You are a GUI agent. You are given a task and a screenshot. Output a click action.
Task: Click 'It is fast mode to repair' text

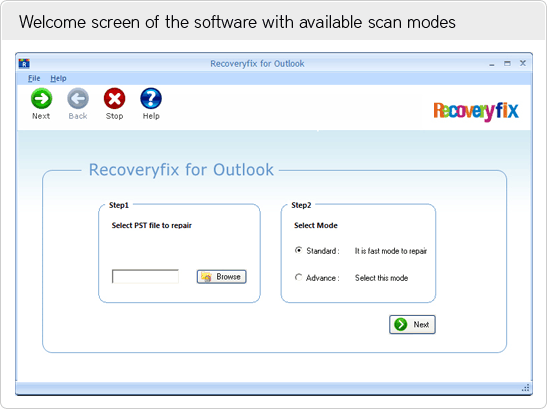point(391,251)
